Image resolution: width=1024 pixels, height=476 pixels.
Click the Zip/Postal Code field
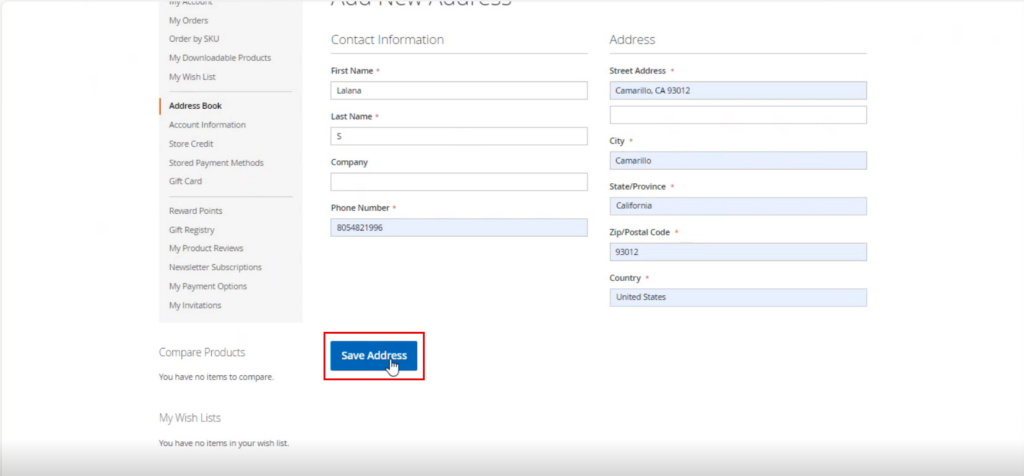click(x=738, y=252)
